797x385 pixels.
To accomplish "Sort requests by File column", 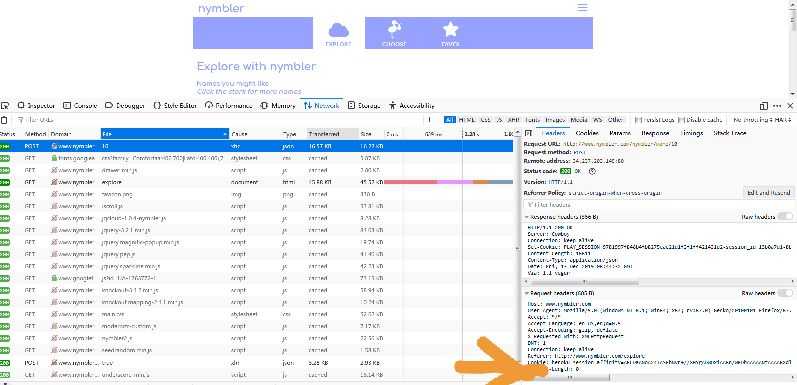I will (x=165, y=134).
